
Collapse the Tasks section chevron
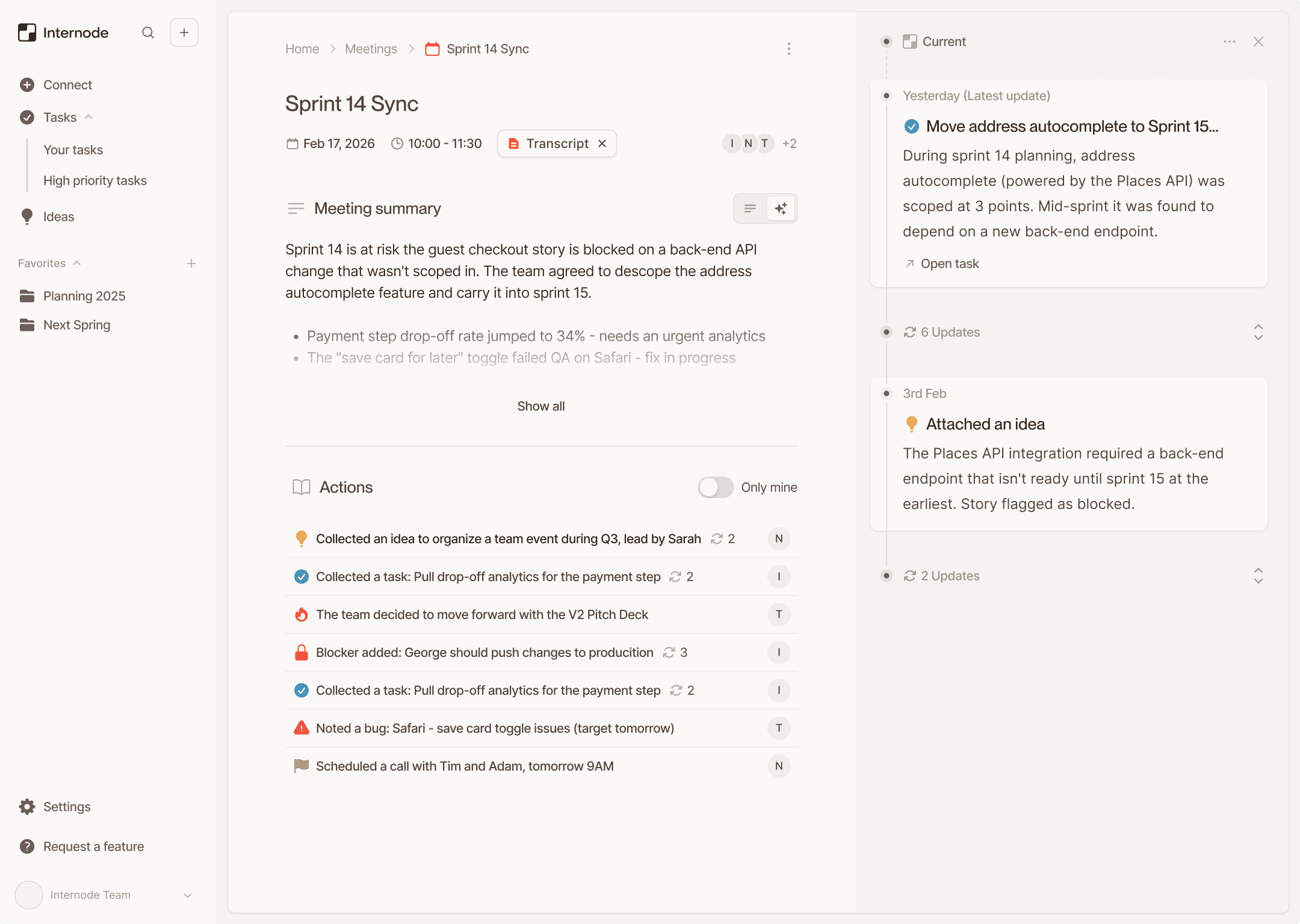click(88, 117)
